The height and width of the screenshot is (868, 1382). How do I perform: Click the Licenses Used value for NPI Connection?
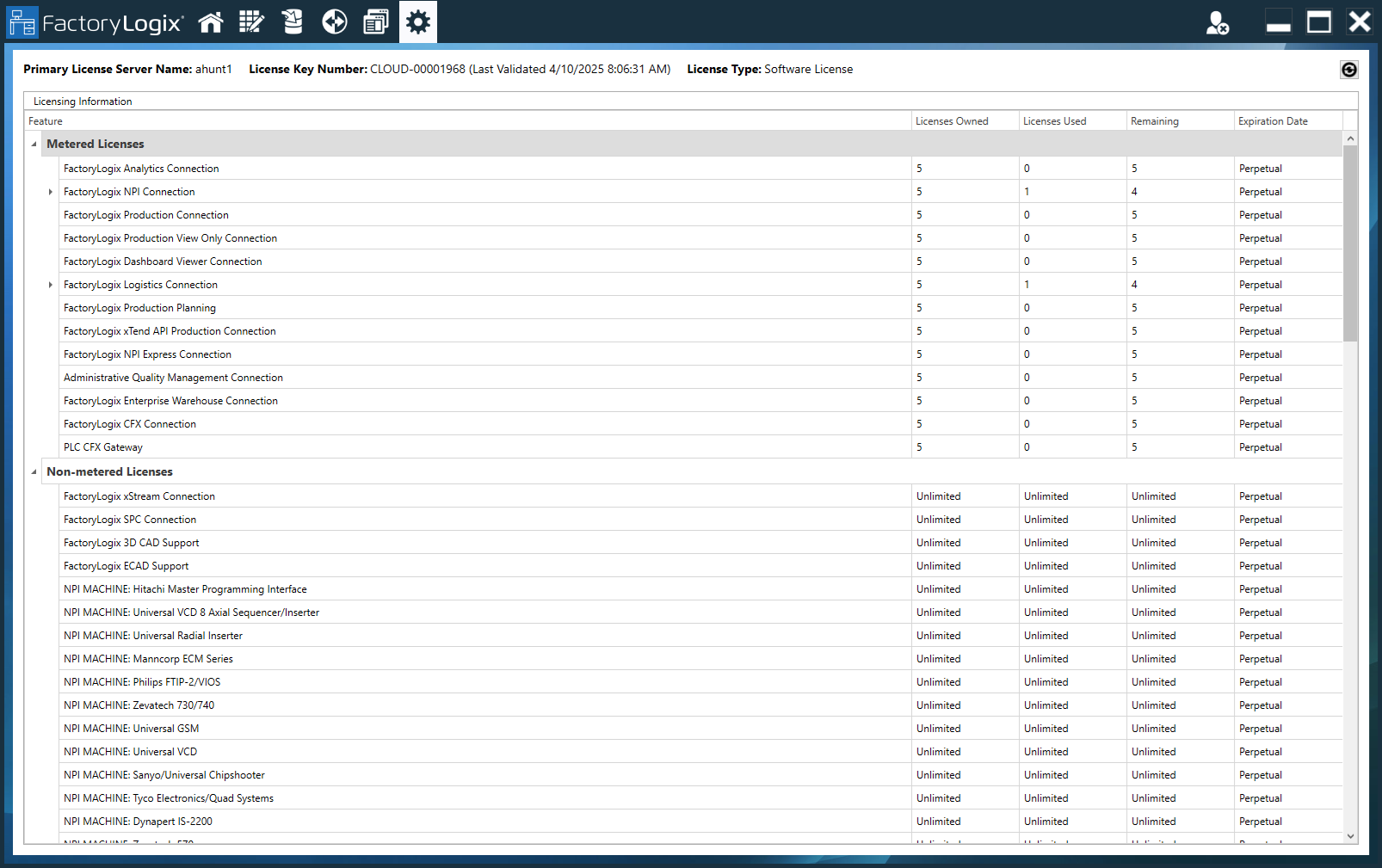[1027, 192]
